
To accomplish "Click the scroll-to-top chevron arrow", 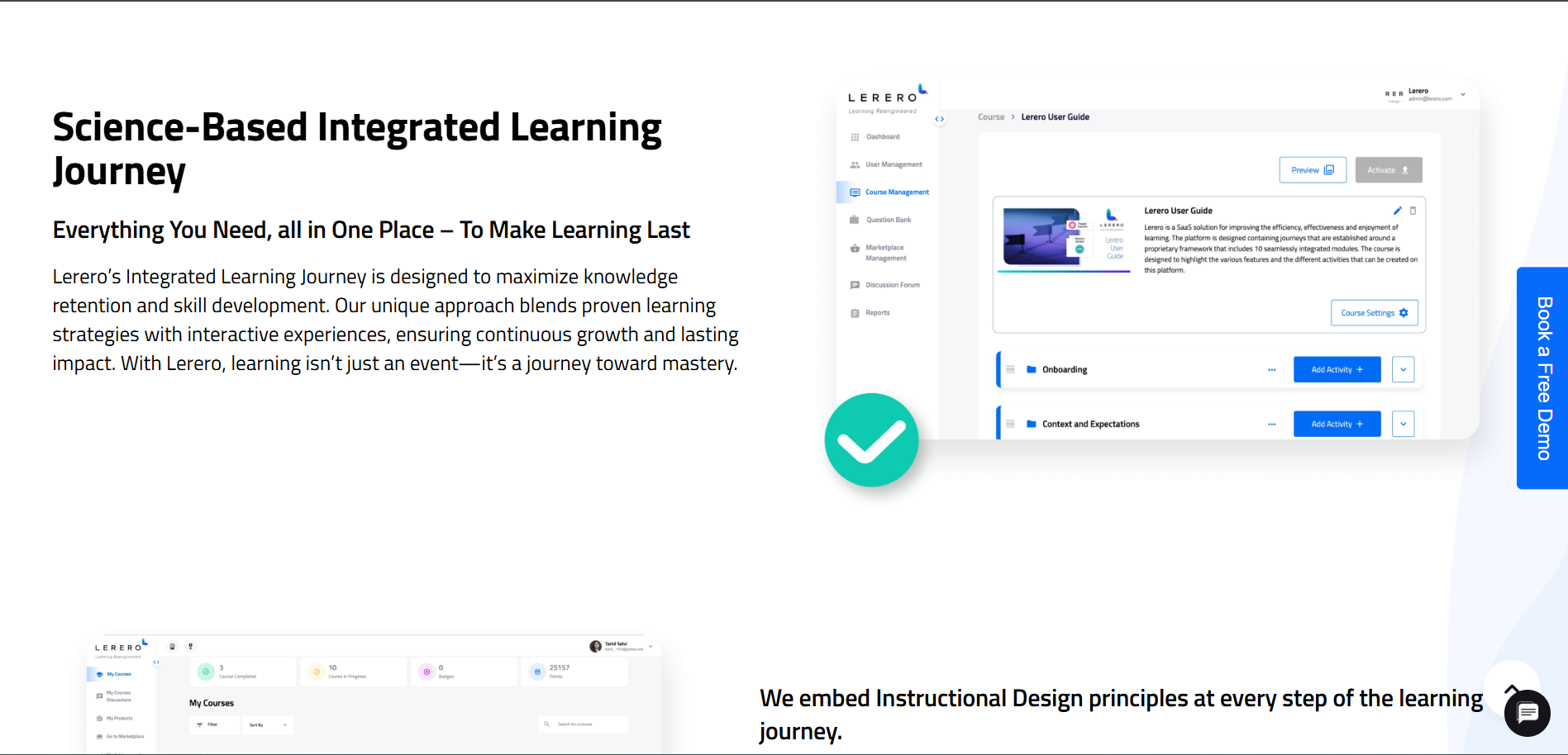I will pyautogui.click(x=1512, y=690).
